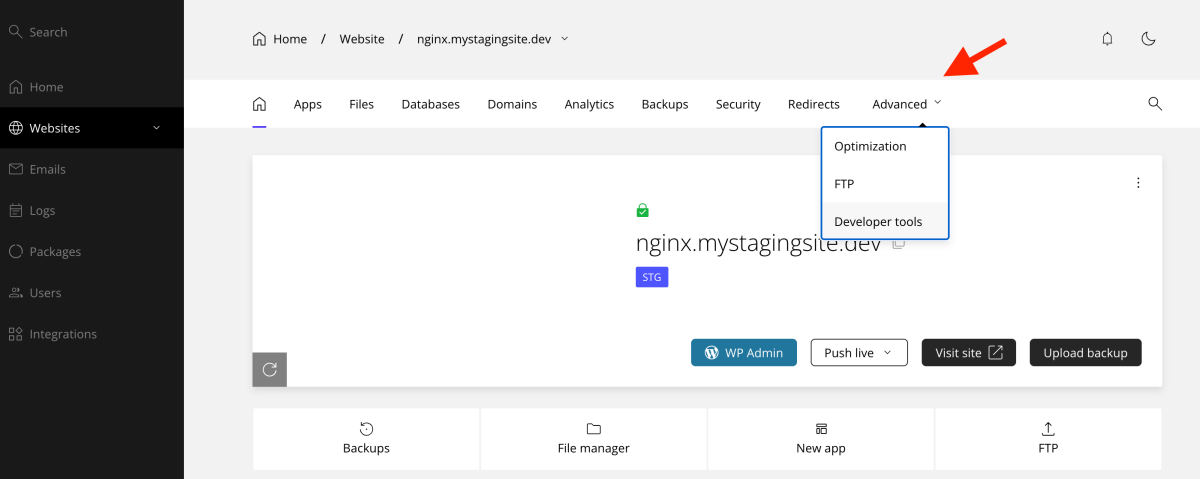Click the Users people icon
This screenshot has height=479, width=1200.
(15, 293)
